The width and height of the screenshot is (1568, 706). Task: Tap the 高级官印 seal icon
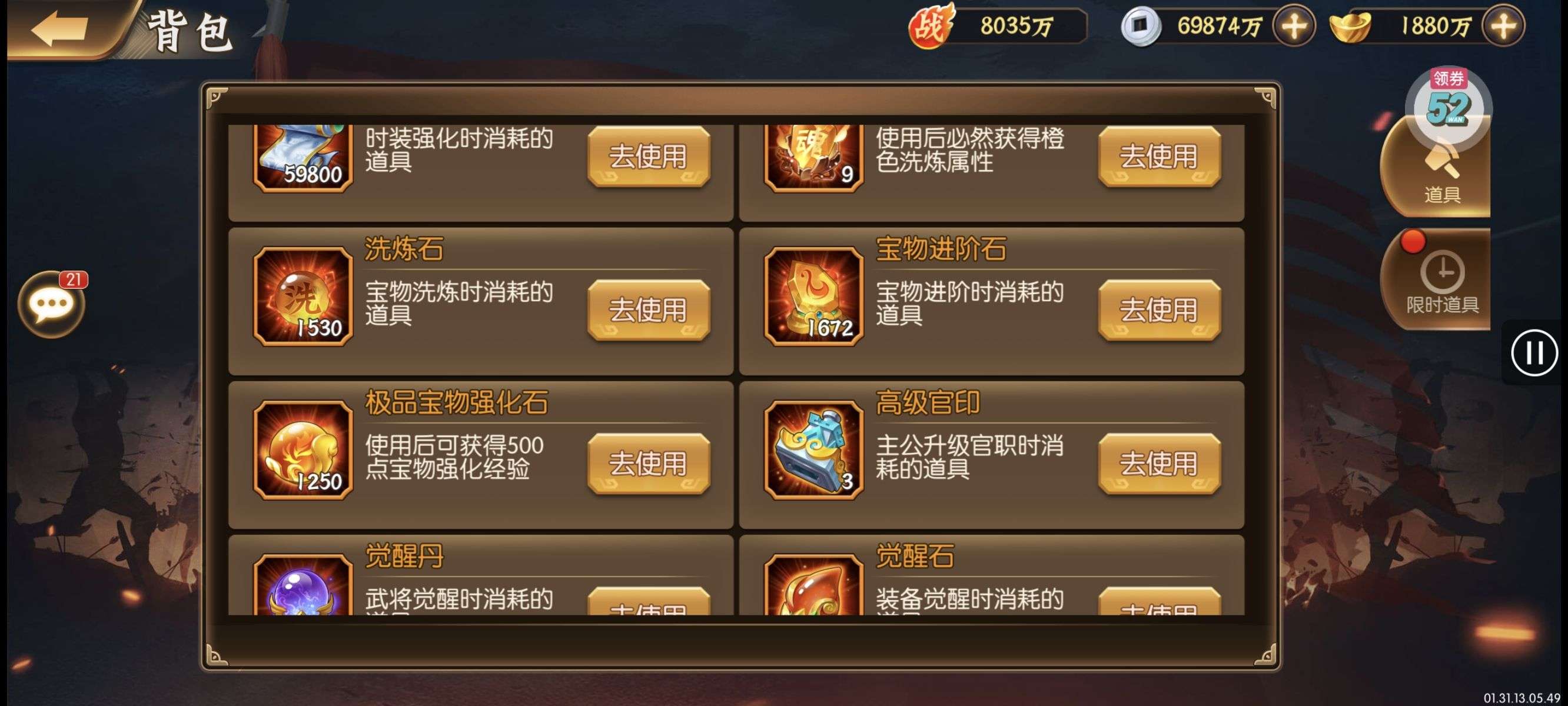point(814,449)
